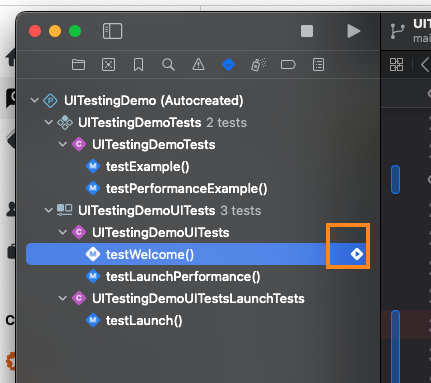This screenshot has width=431, height=383.
Task: Open the editor grid related items menu
Action: 396,65
